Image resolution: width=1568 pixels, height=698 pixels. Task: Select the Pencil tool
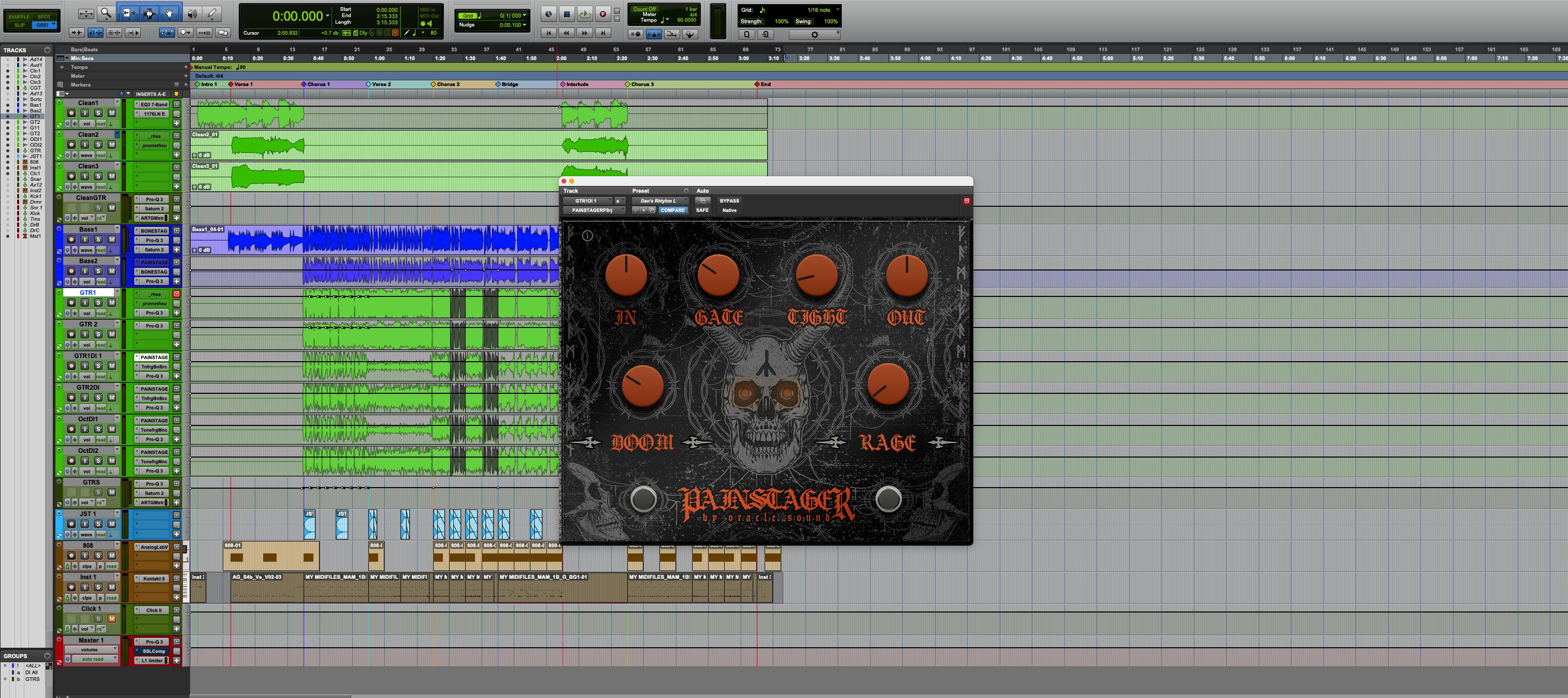212,13
